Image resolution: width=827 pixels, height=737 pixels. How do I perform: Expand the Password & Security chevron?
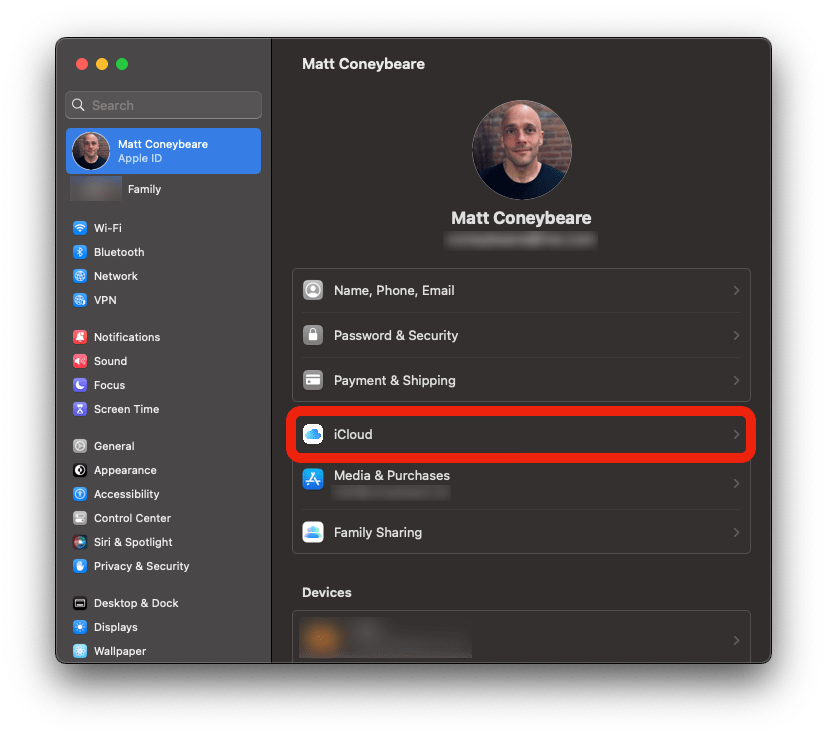(x=736, y=336)
